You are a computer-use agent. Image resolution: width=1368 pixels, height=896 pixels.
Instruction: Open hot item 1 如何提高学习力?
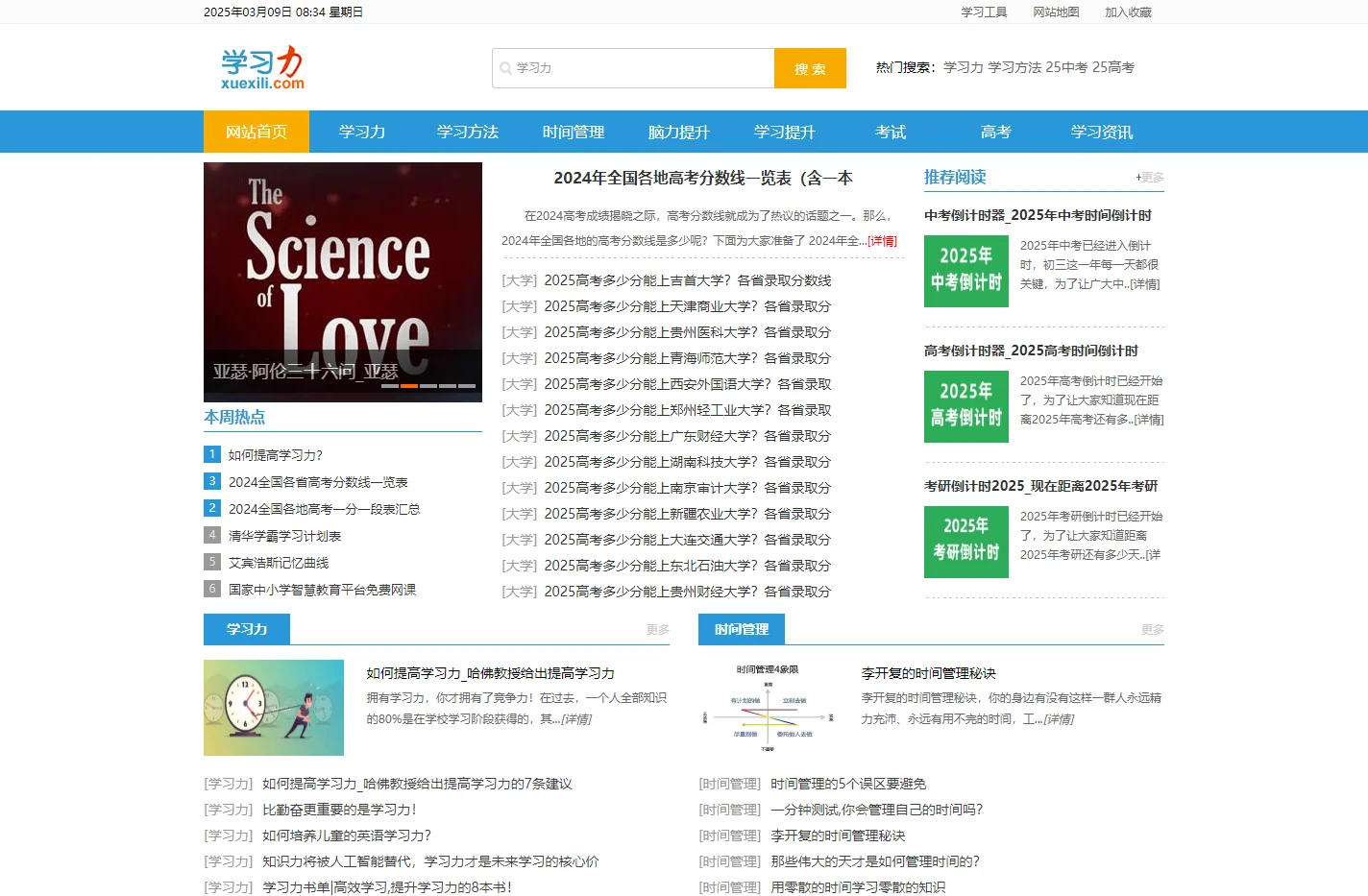(x=276, y=455)
